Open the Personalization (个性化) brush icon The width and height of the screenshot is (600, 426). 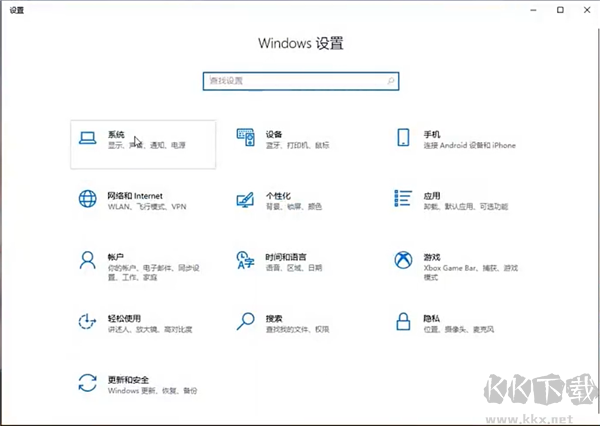pyautogui.click(x=245, y=199)
